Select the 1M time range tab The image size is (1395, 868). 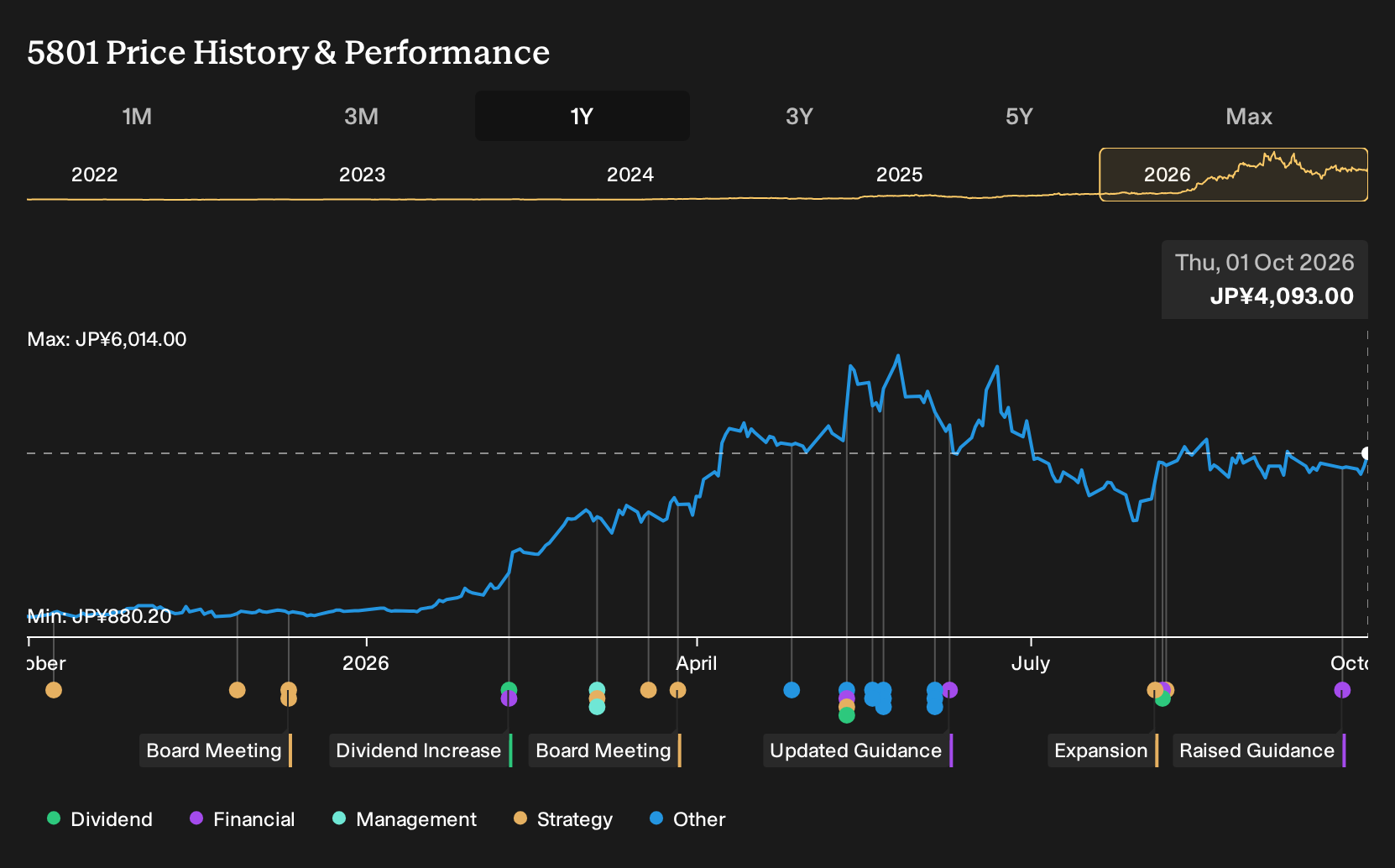(137, 116)
